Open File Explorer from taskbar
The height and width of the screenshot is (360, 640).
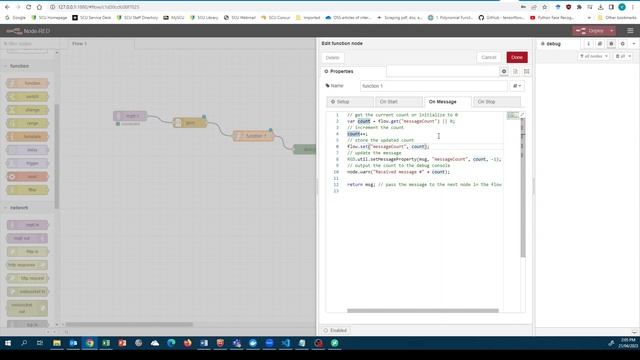pyautogui.click(x=57, y=343)
